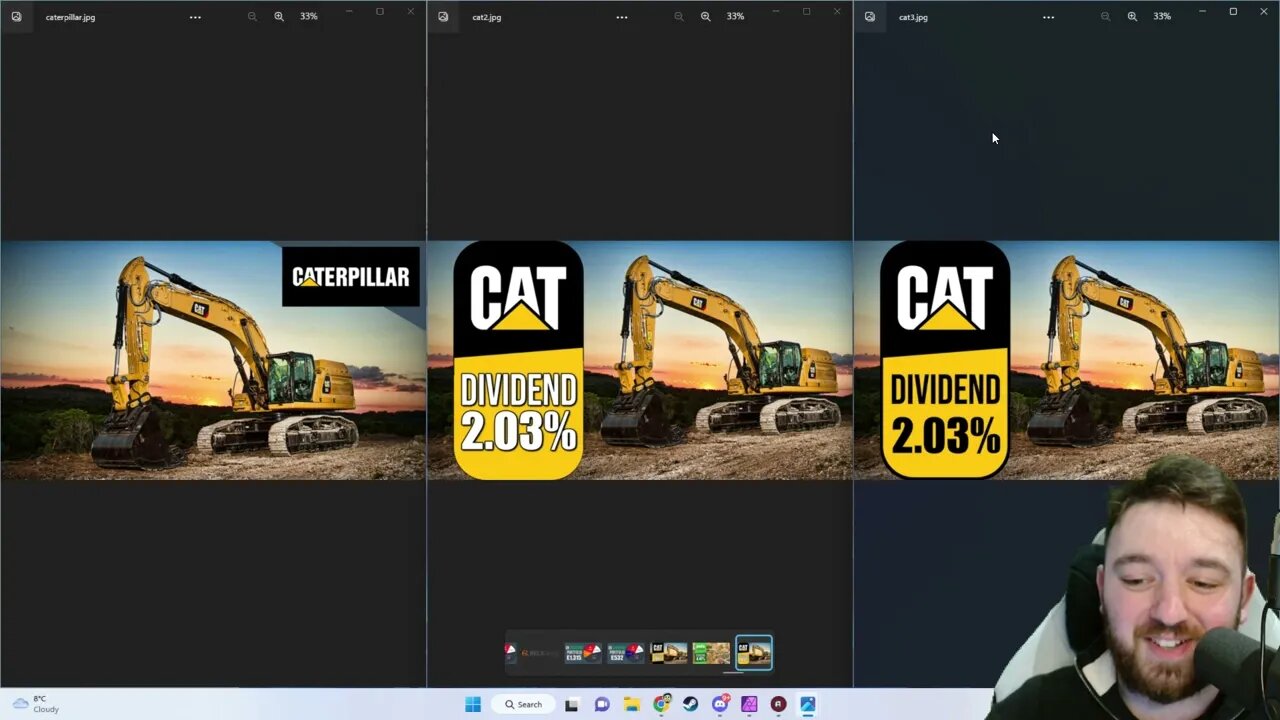Click the Photos app icon in cat3.jpg window
The image size is (1280, 720).
pyautogui.click(x=870, y=16)
